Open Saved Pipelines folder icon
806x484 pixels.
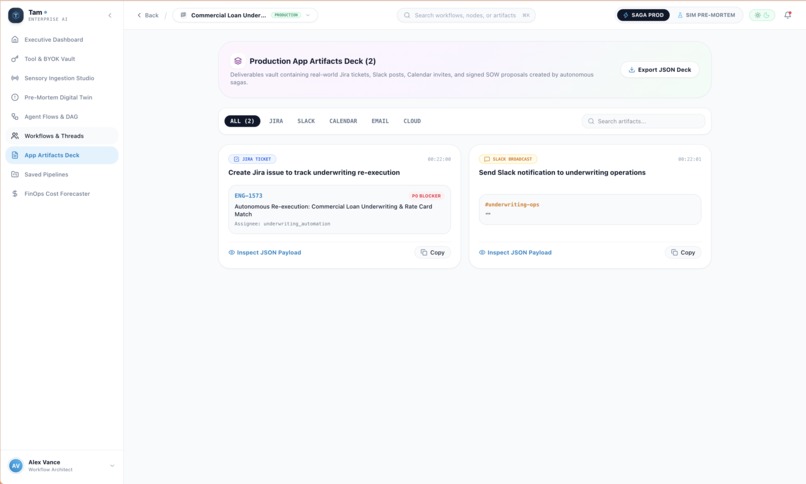coord(15,174)
